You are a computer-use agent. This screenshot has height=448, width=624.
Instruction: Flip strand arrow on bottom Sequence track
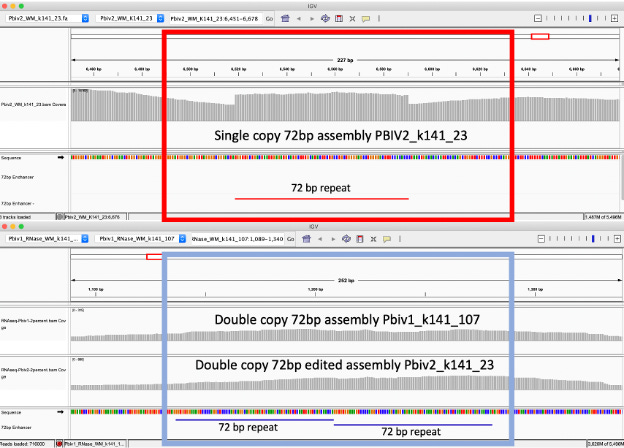(60, 412)
